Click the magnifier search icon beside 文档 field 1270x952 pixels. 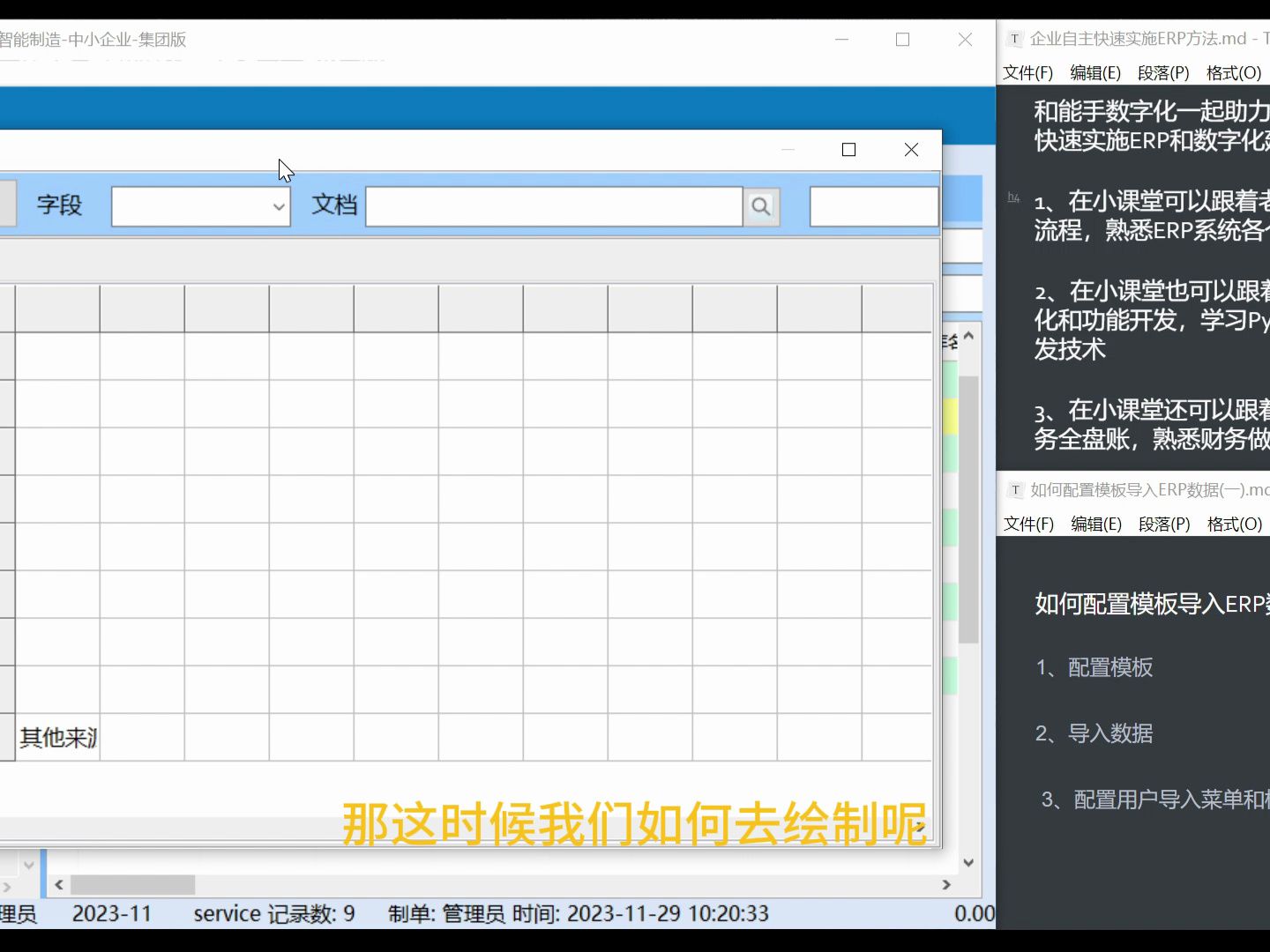pos(761,206)
